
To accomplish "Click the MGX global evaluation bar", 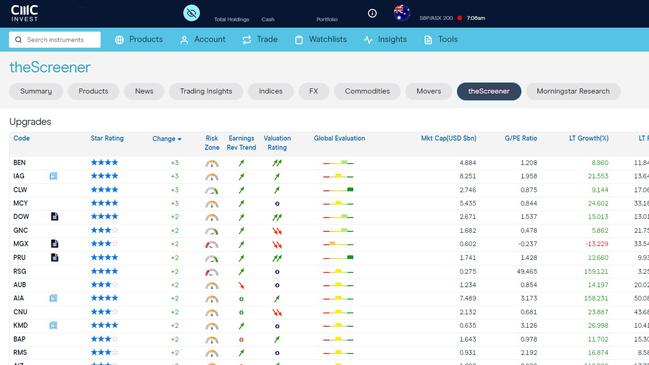I will [338, 244].
